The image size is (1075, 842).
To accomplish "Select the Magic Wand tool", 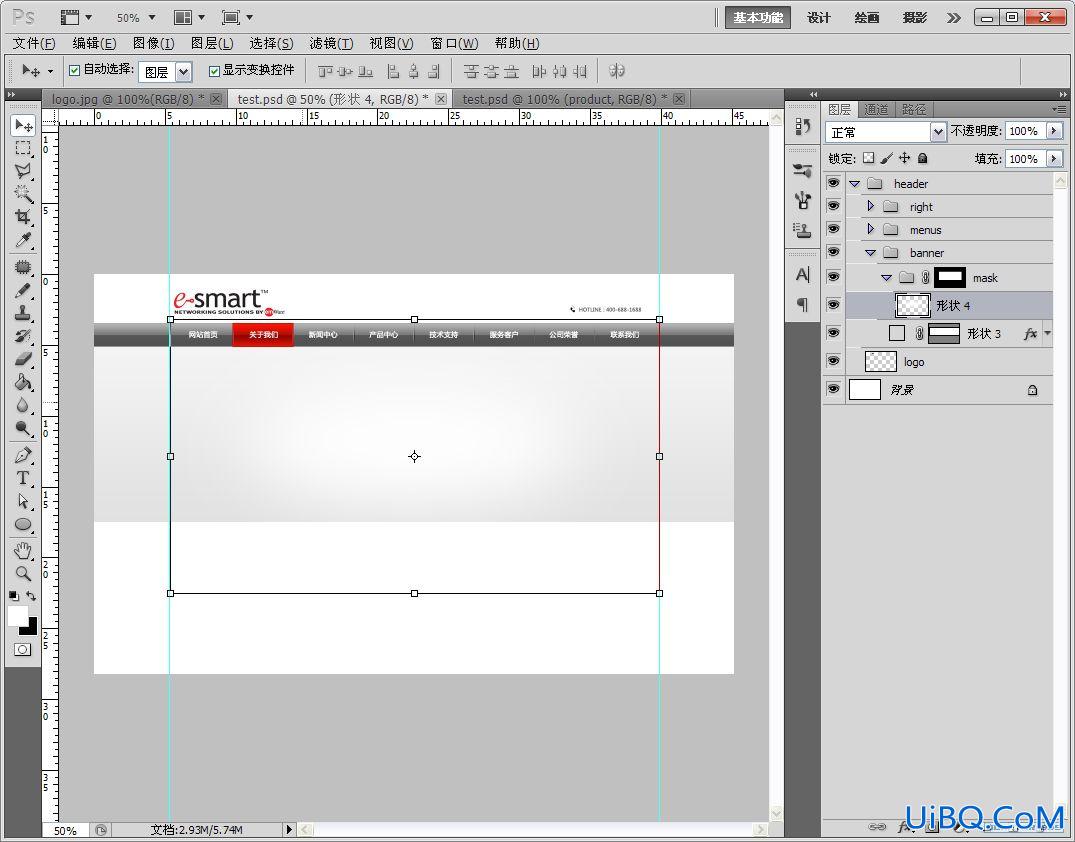I will click(x=23, y=193).
